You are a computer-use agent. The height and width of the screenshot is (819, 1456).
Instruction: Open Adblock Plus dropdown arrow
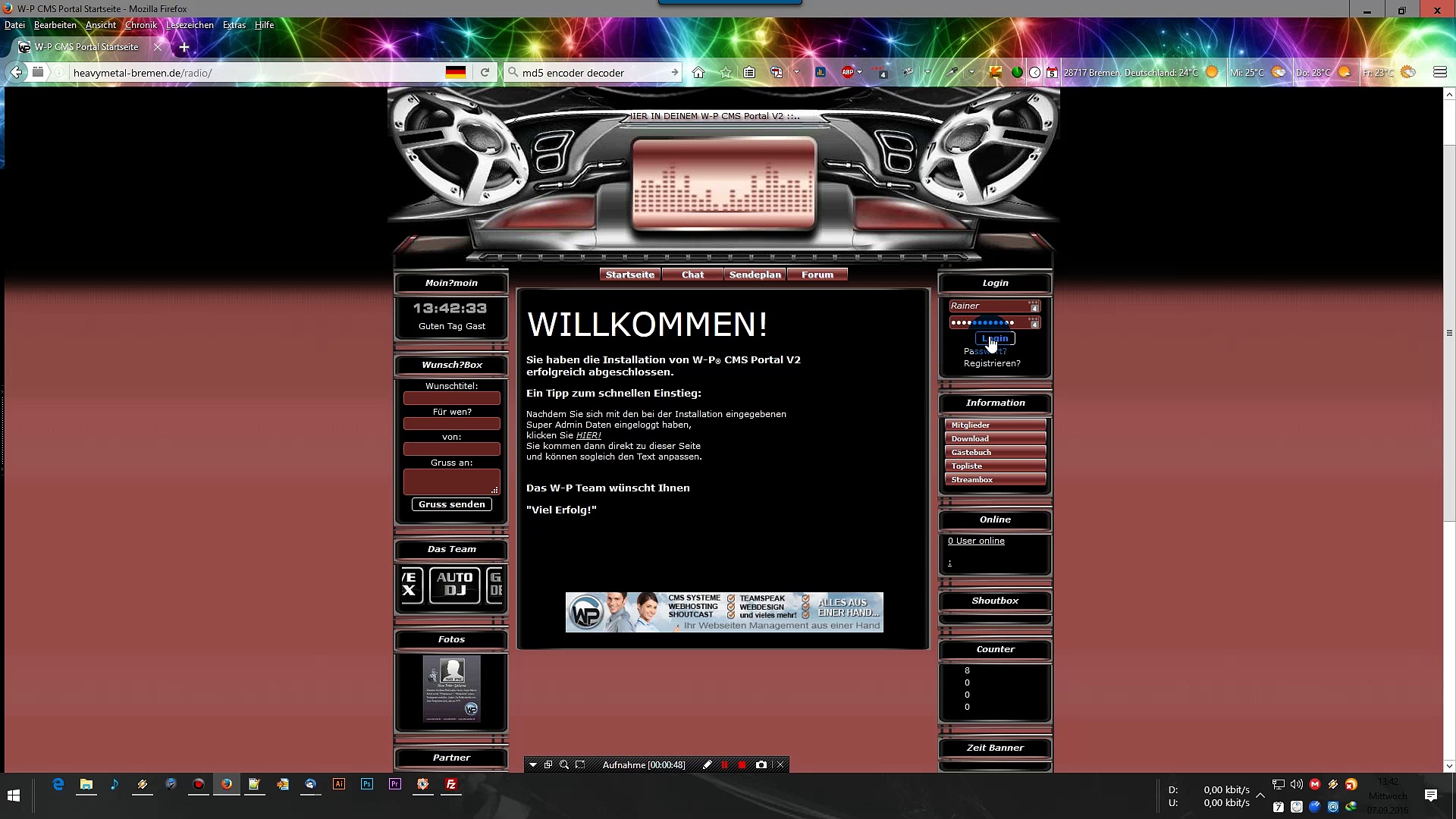coord(860,73)
